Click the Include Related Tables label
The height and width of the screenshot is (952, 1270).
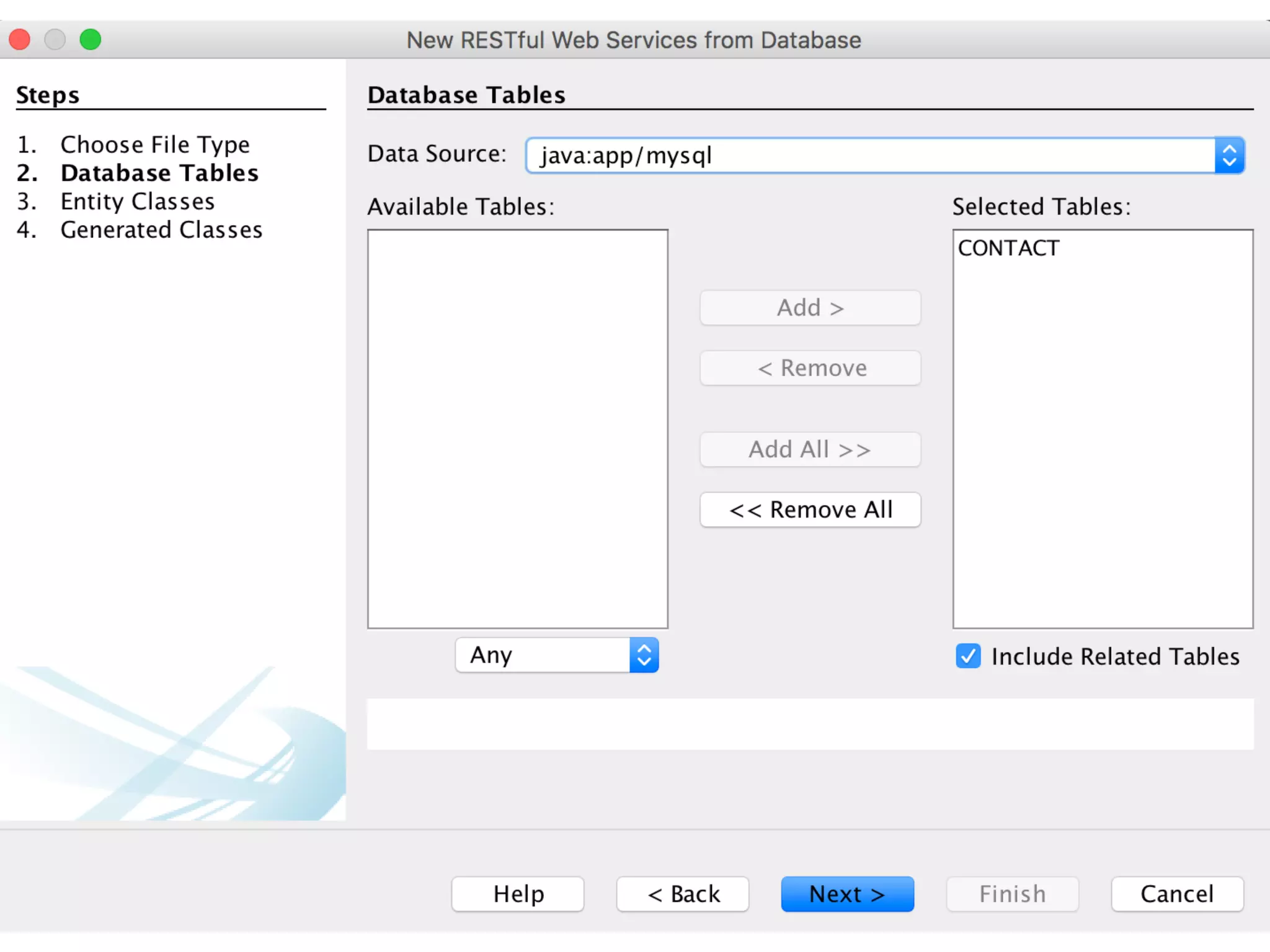coord(1115,656)
